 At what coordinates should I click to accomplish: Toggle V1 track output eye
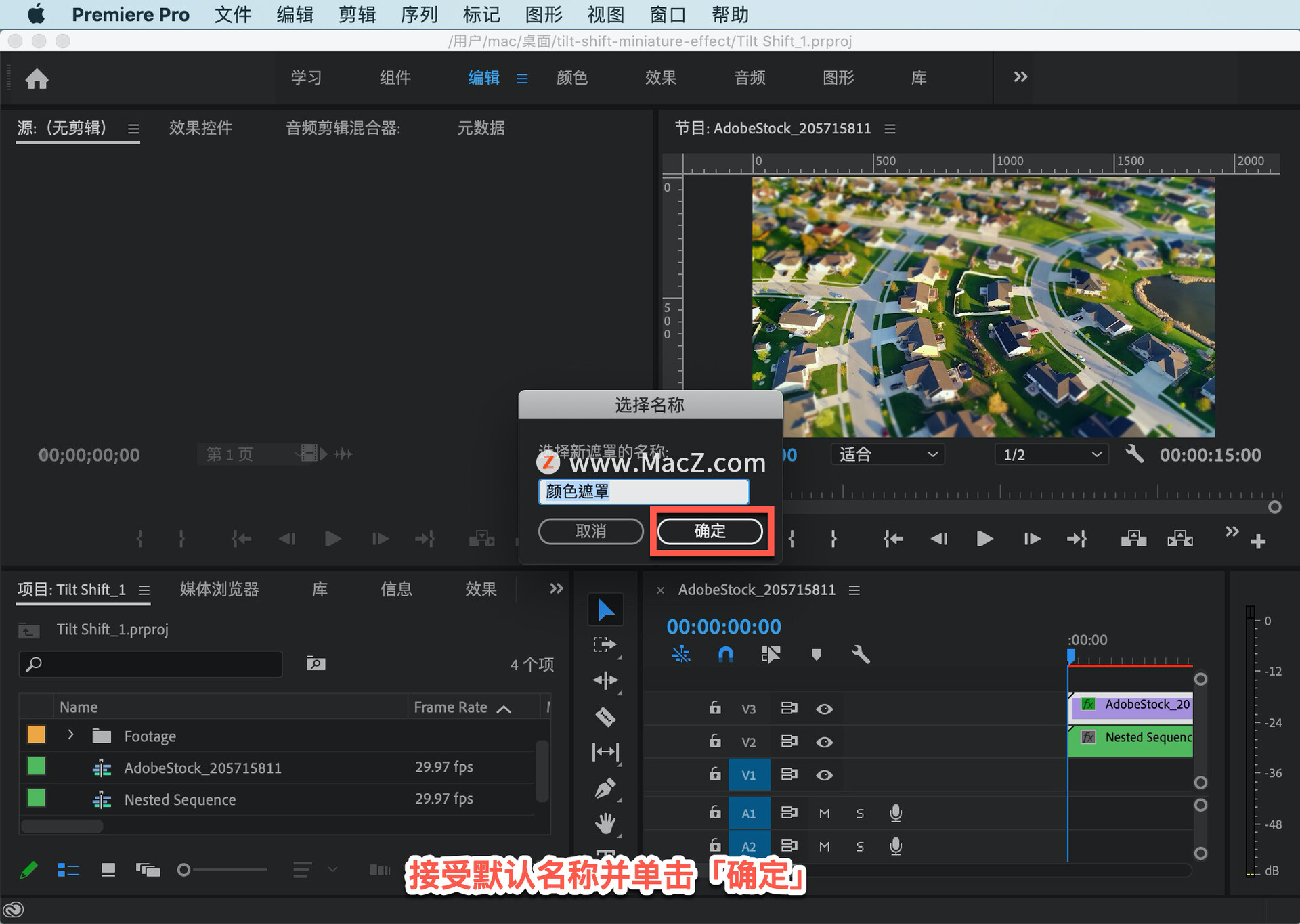click(x=824, y=775)
